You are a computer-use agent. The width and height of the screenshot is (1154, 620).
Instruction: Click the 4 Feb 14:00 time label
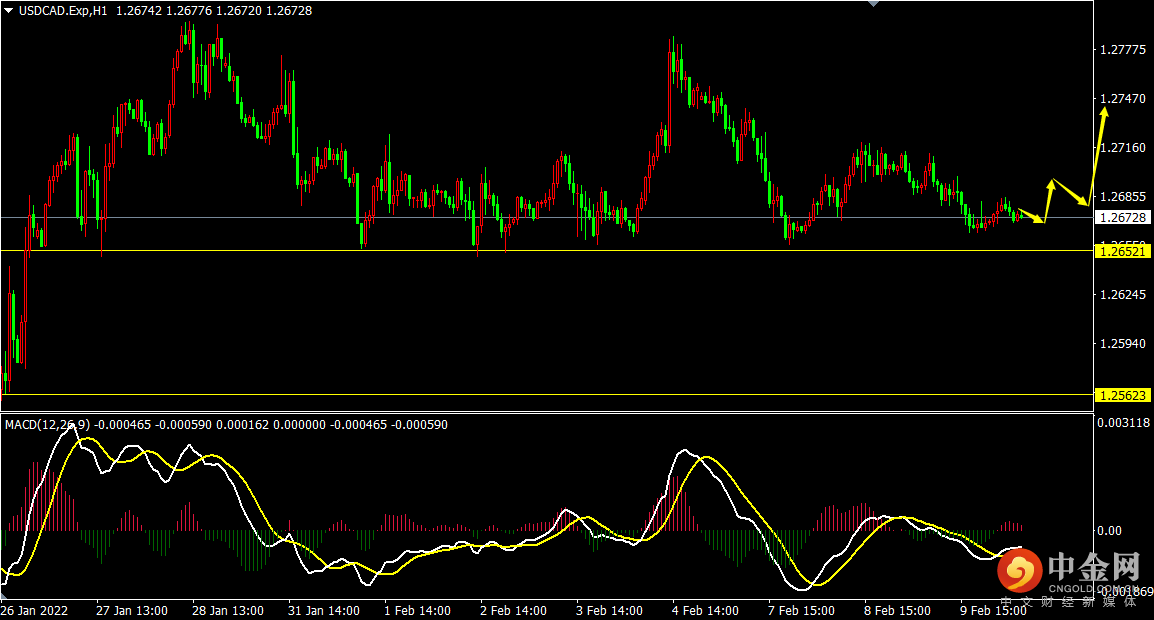pyautogui.click(x=705, y=610)
